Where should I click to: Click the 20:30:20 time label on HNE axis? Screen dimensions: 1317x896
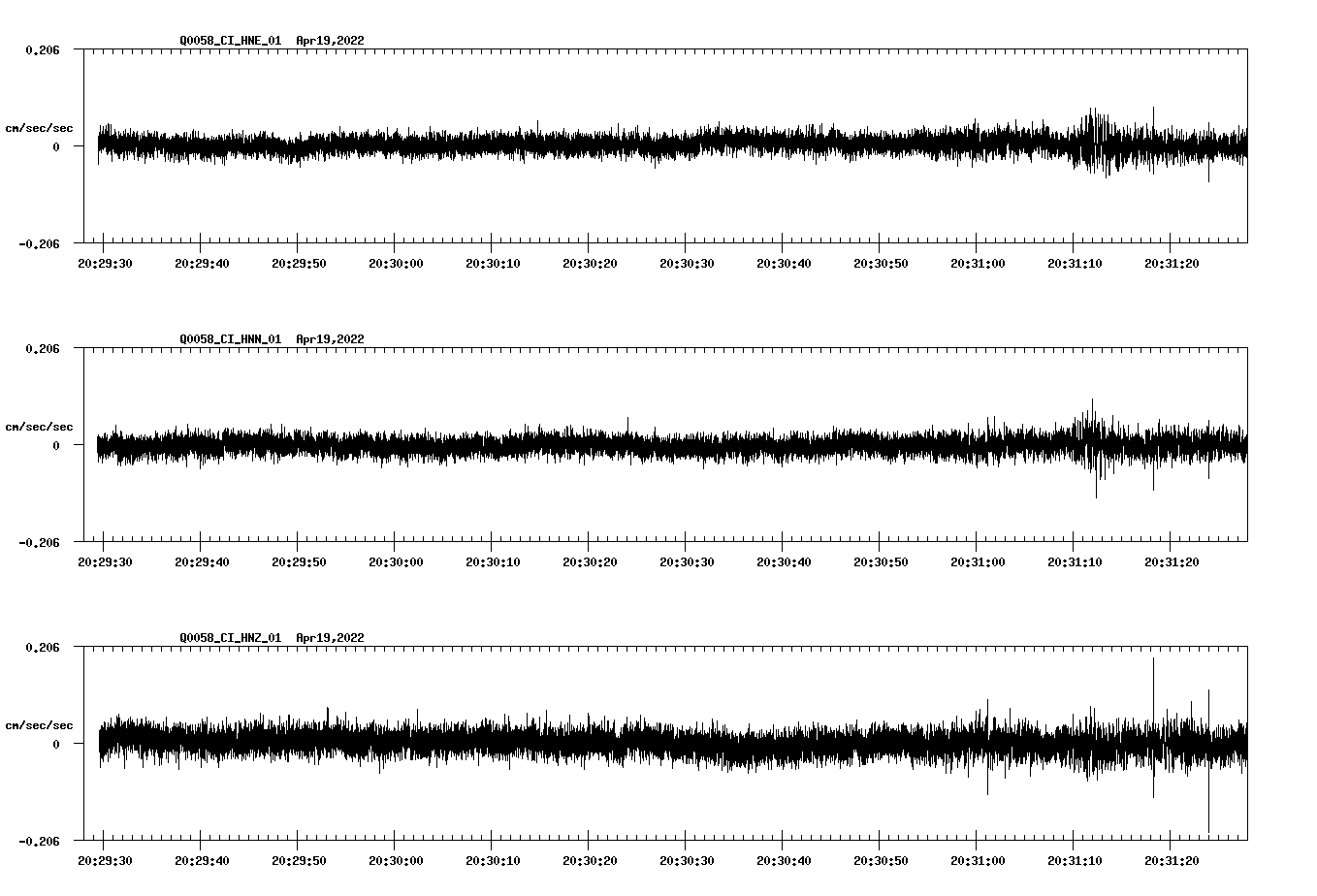[x=590, y=264]
